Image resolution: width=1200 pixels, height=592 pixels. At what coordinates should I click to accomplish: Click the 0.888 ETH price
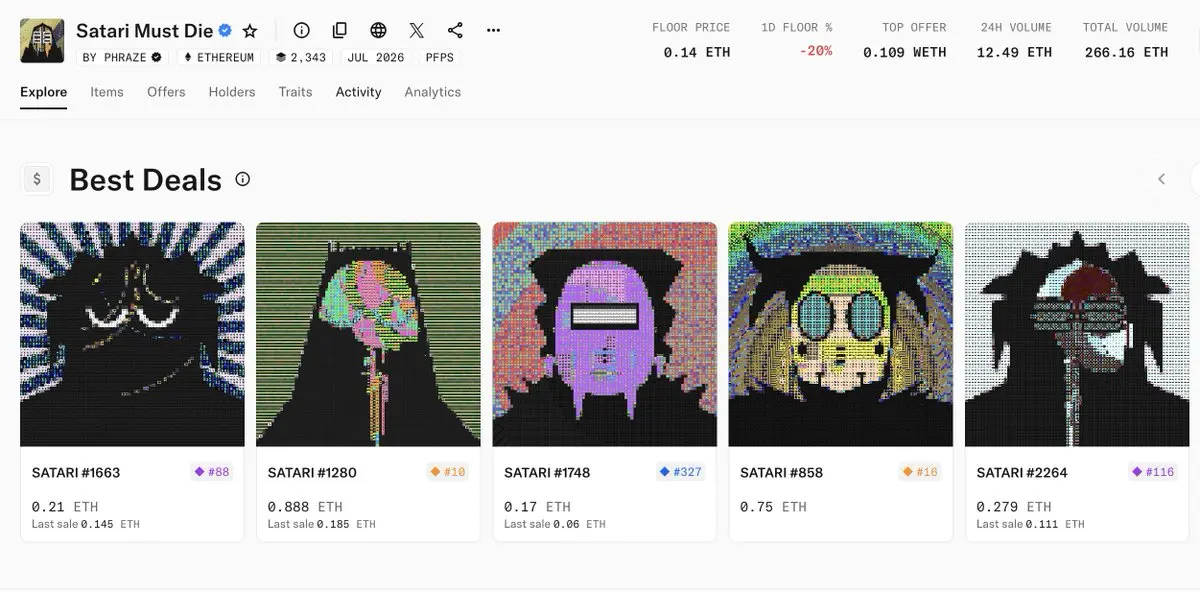coord(305,507)
